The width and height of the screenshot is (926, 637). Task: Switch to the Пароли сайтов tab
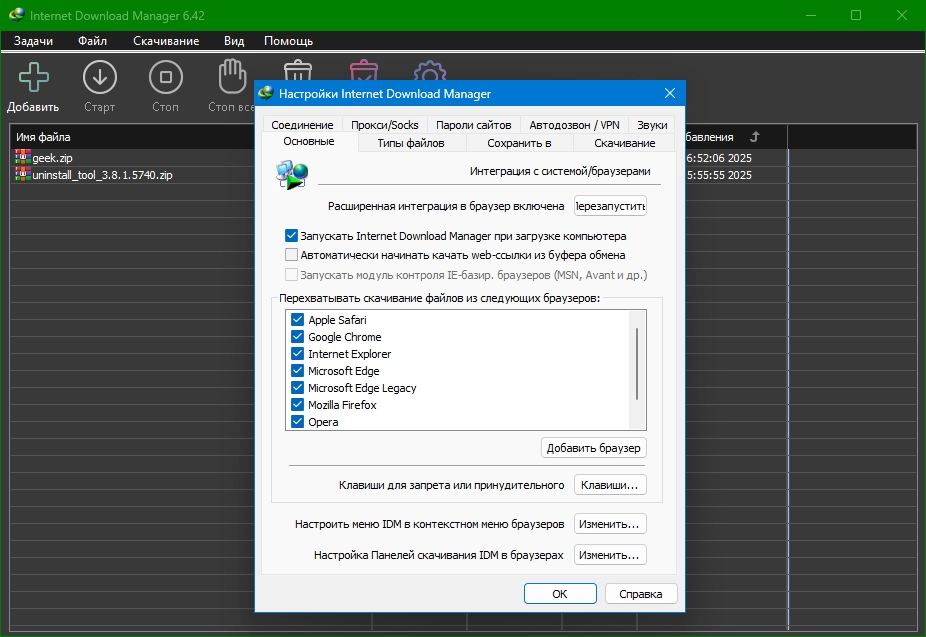click(473, 125)
